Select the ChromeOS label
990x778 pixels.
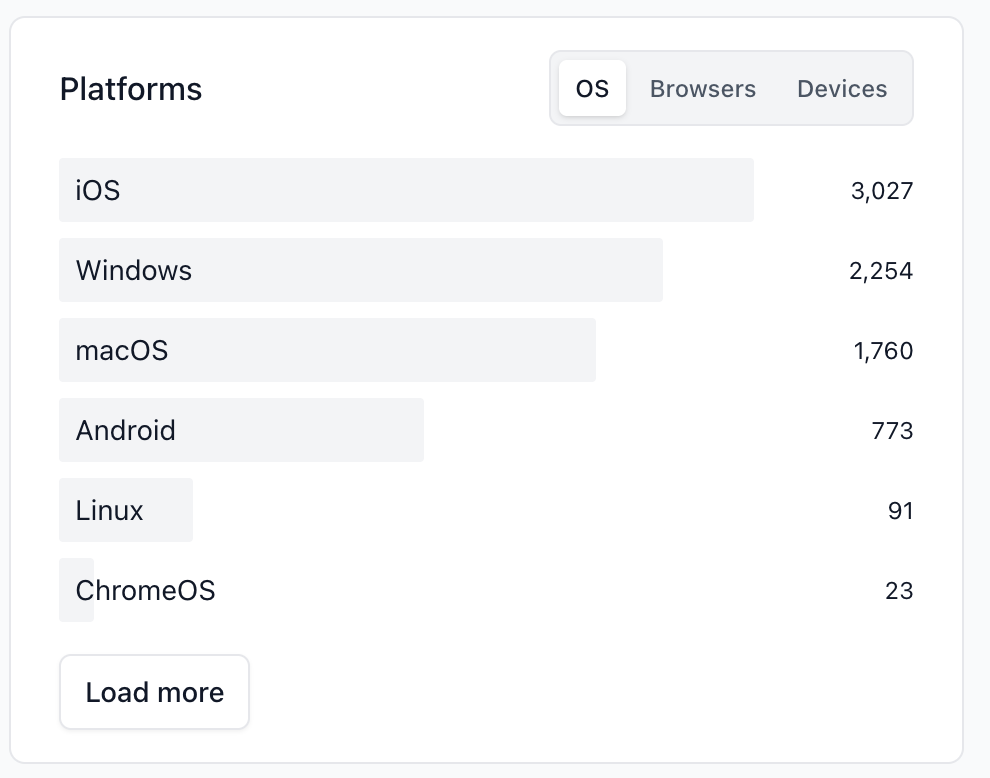[x=146, y=590]
